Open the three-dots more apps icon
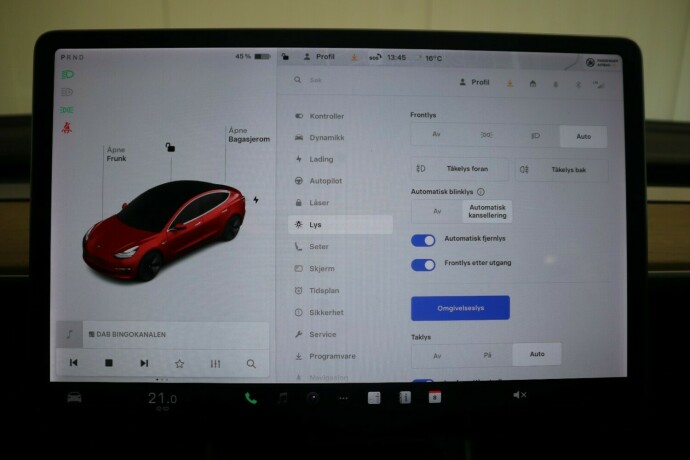 click(x=343, y=398)
